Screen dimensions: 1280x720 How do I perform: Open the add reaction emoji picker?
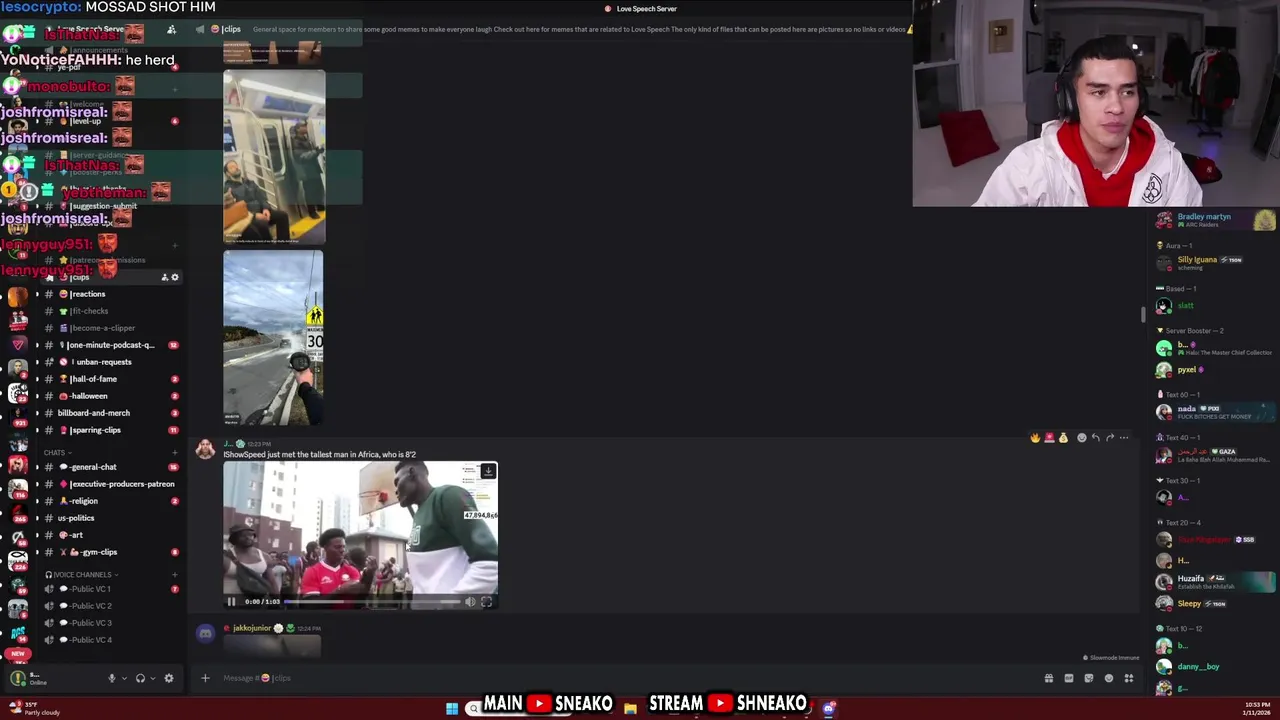point(1081,437)
